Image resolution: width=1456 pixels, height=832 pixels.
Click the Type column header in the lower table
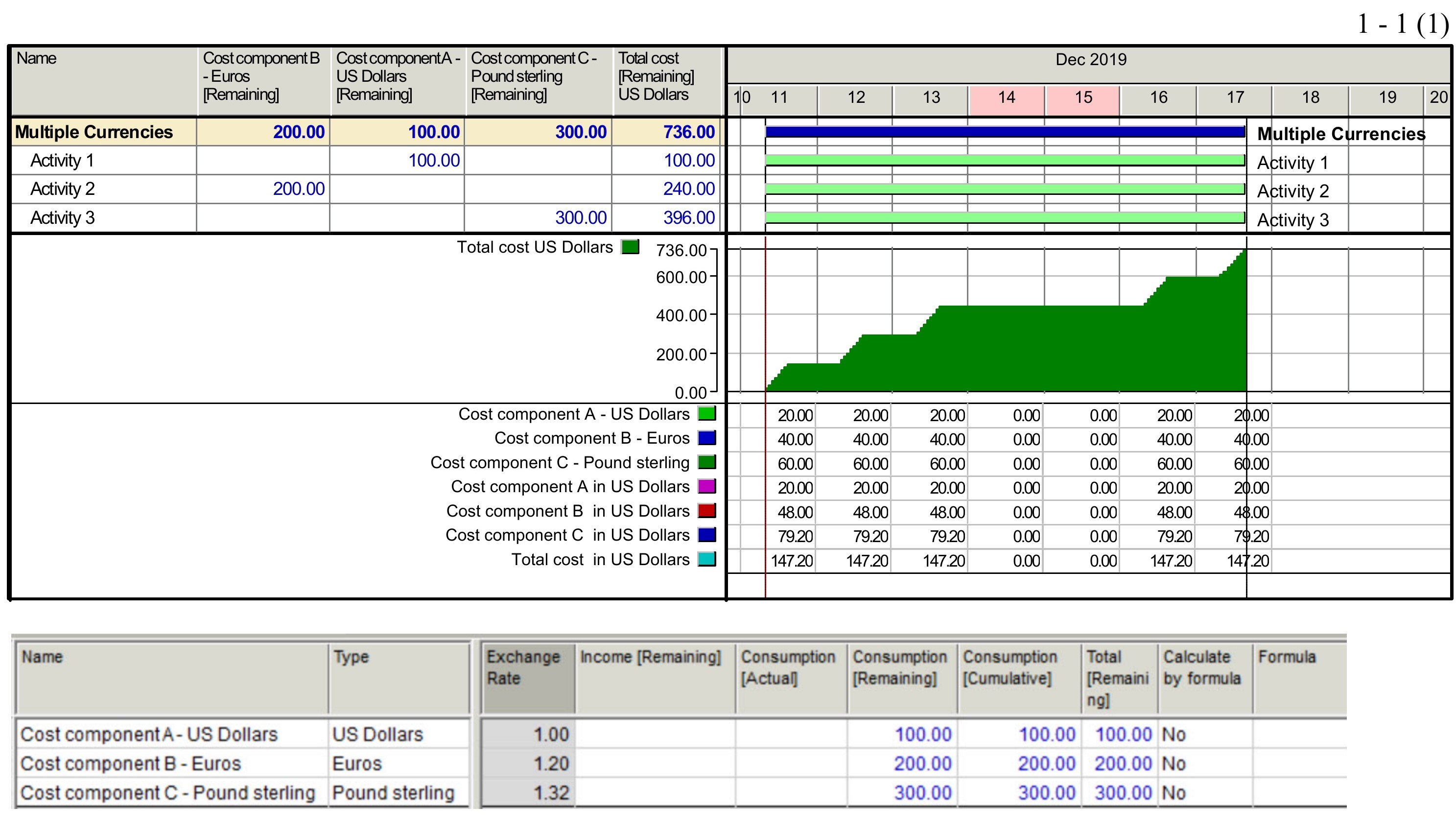click(x=399, y=678)
